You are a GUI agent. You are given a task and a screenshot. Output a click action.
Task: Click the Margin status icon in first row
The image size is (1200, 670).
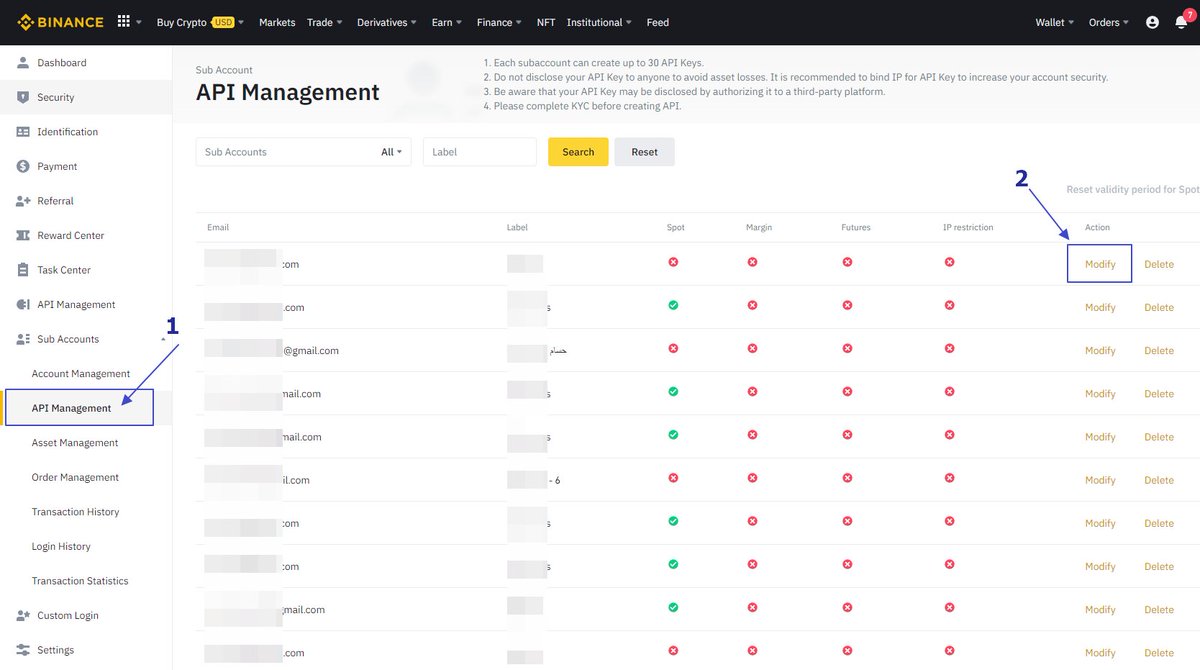click(x=752, y=262)
